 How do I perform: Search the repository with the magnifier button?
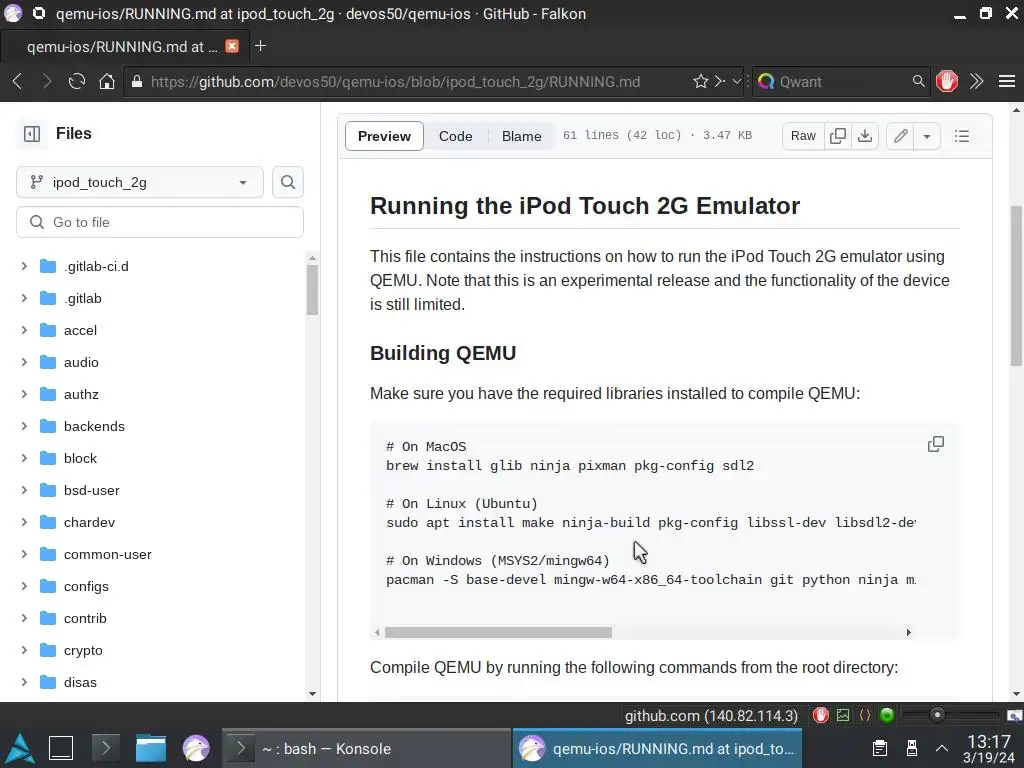click(287, 182)
